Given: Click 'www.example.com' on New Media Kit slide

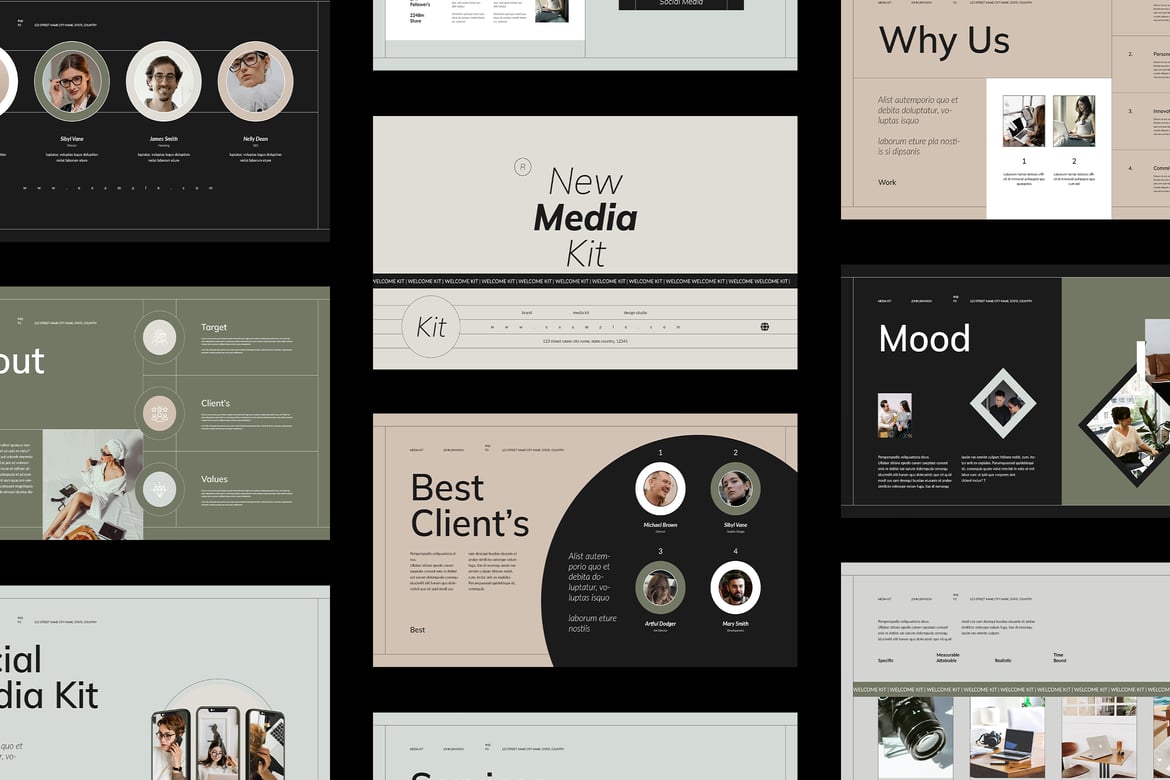Looking at the screenshot, I should pyautogui.click(x=585, y=327).
